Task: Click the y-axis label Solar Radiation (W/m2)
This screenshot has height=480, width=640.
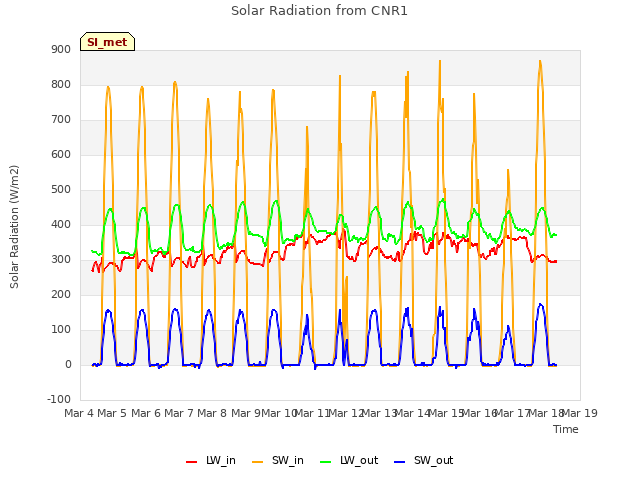Action: click(x=14, y=227)
